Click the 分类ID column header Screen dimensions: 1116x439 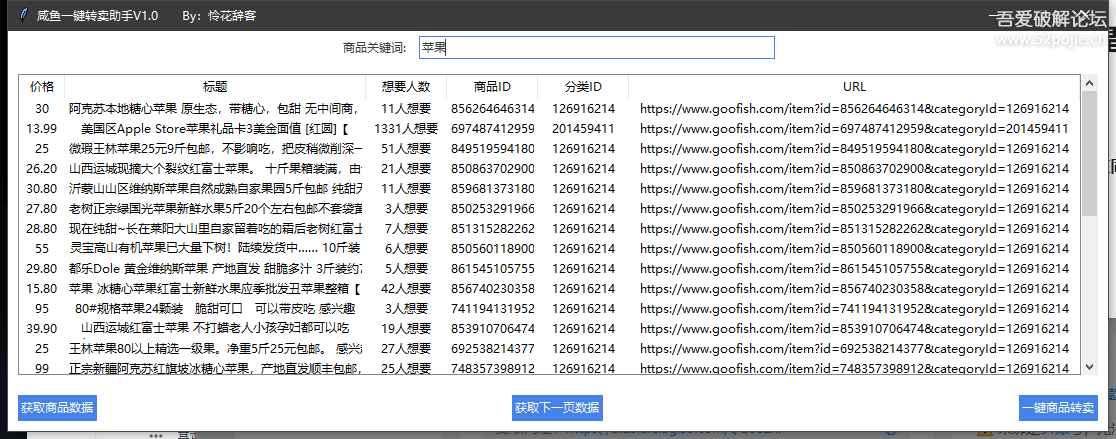click(x=583, y=87)
